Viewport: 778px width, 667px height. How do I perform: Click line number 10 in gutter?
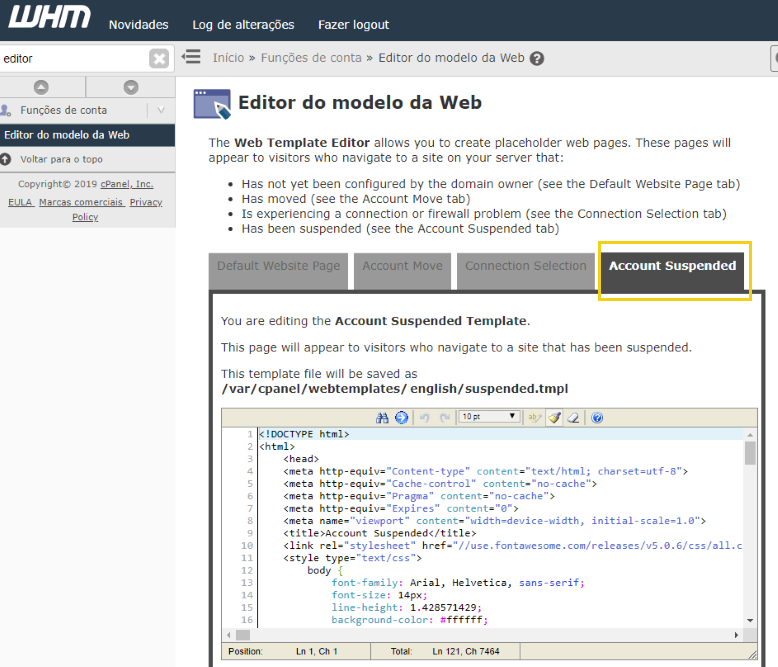pyautogui.click(x=247, y=546)
